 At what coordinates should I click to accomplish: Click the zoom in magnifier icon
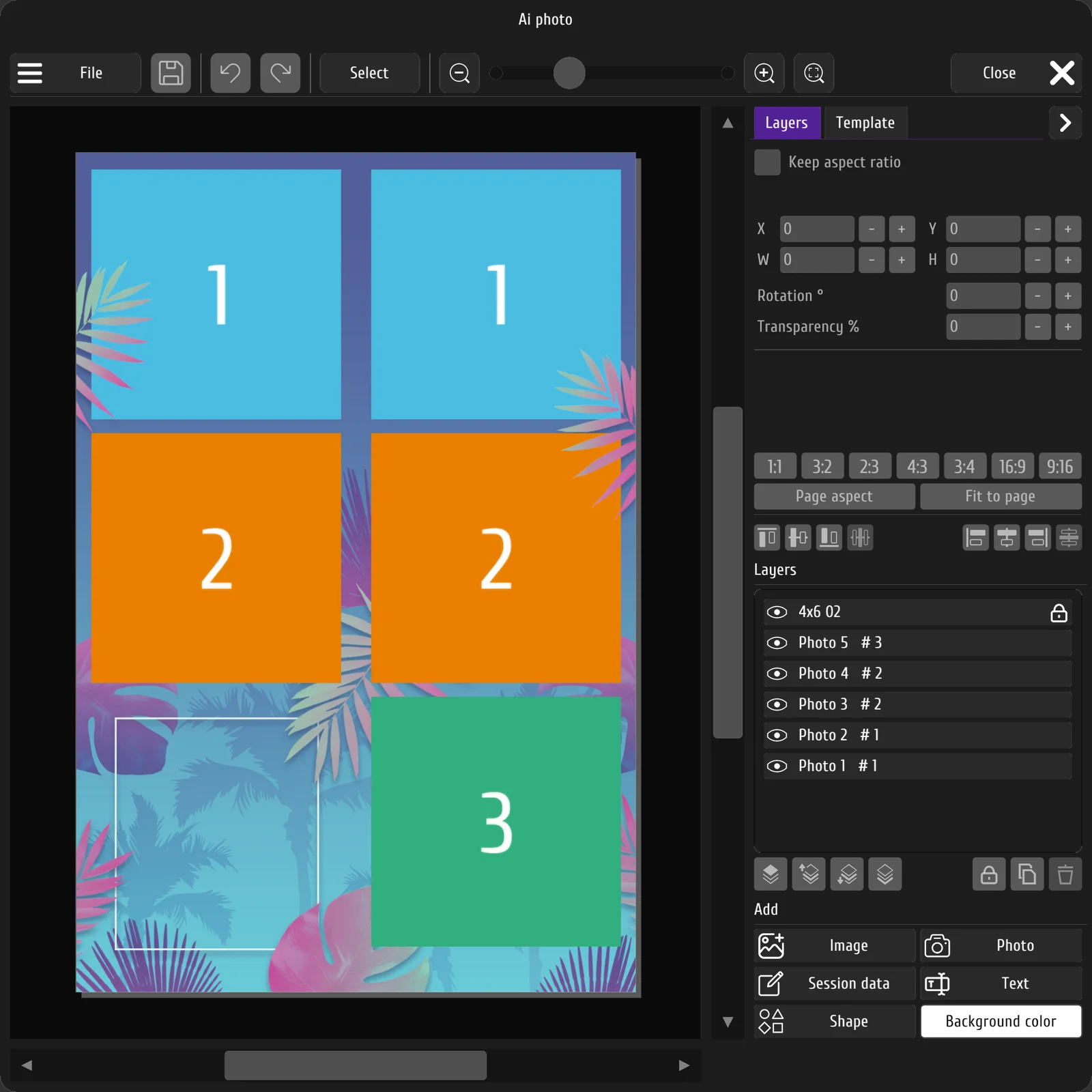(764, 73)
